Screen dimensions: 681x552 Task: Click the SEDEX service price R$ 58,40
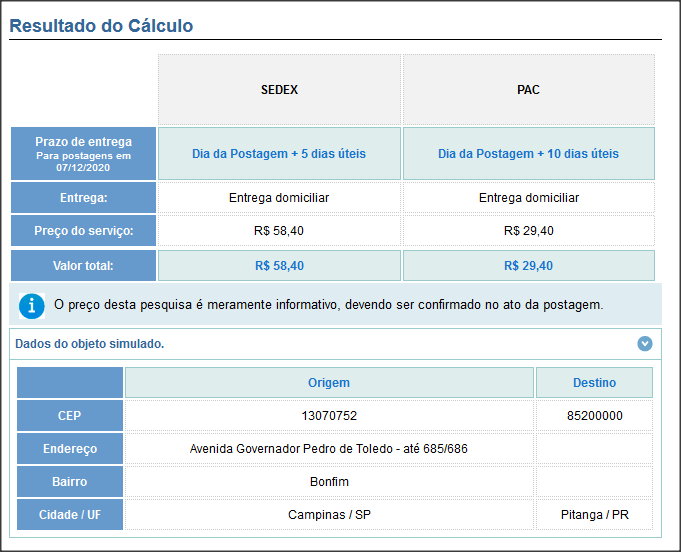(279, 231)
